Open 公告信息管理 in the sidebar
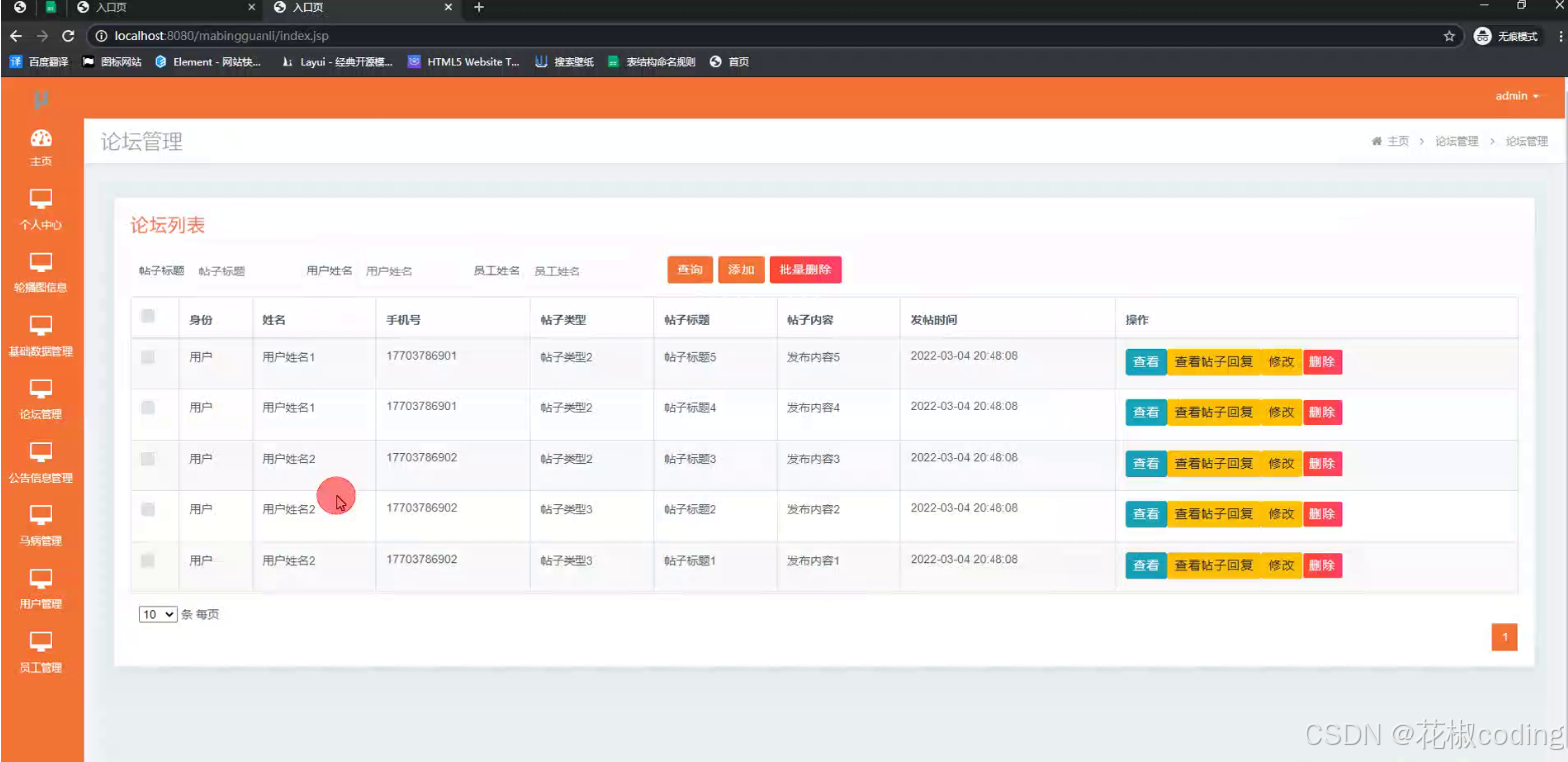The height and width of the screenshot is (762, 1568). click(41, 463)
